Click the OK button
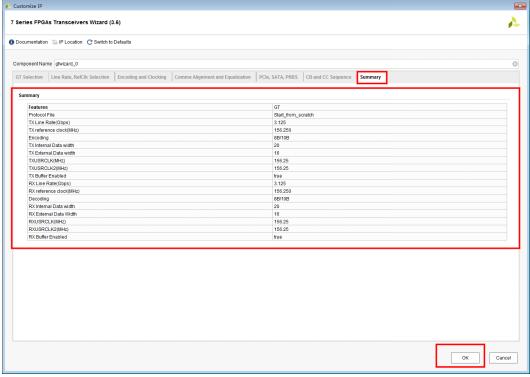The height and width of the screenshot is (377, 530). (x=465, y=358)
